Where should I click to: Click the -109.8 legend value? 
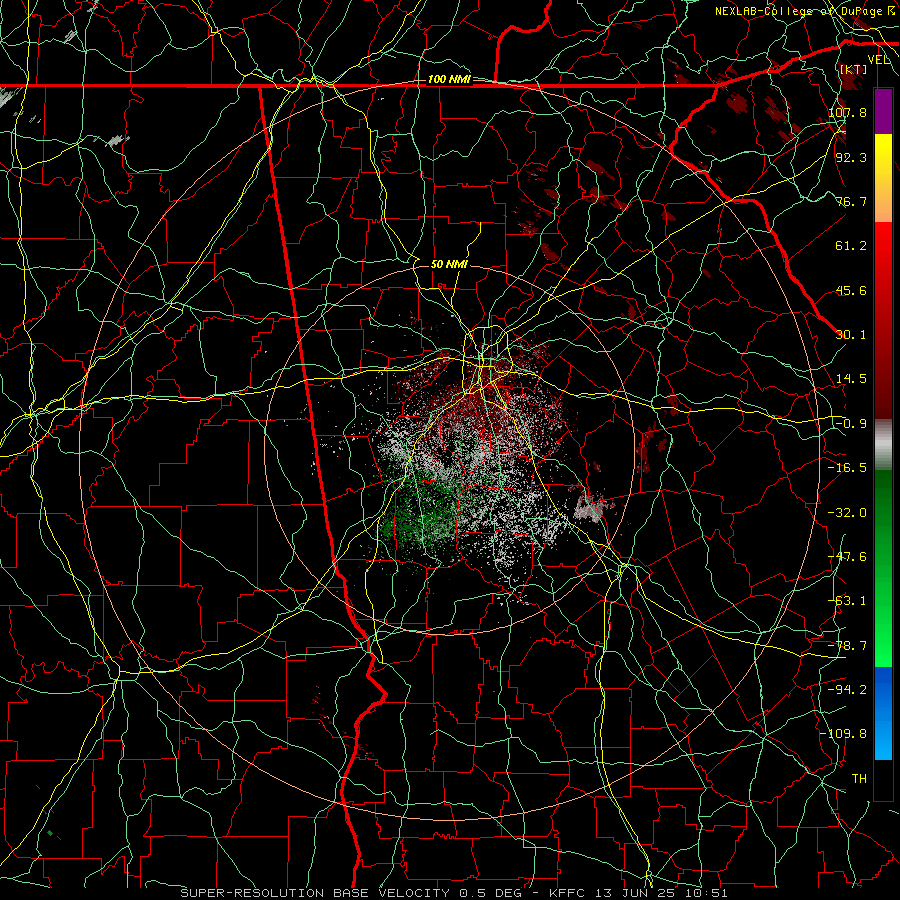point(844,734)
